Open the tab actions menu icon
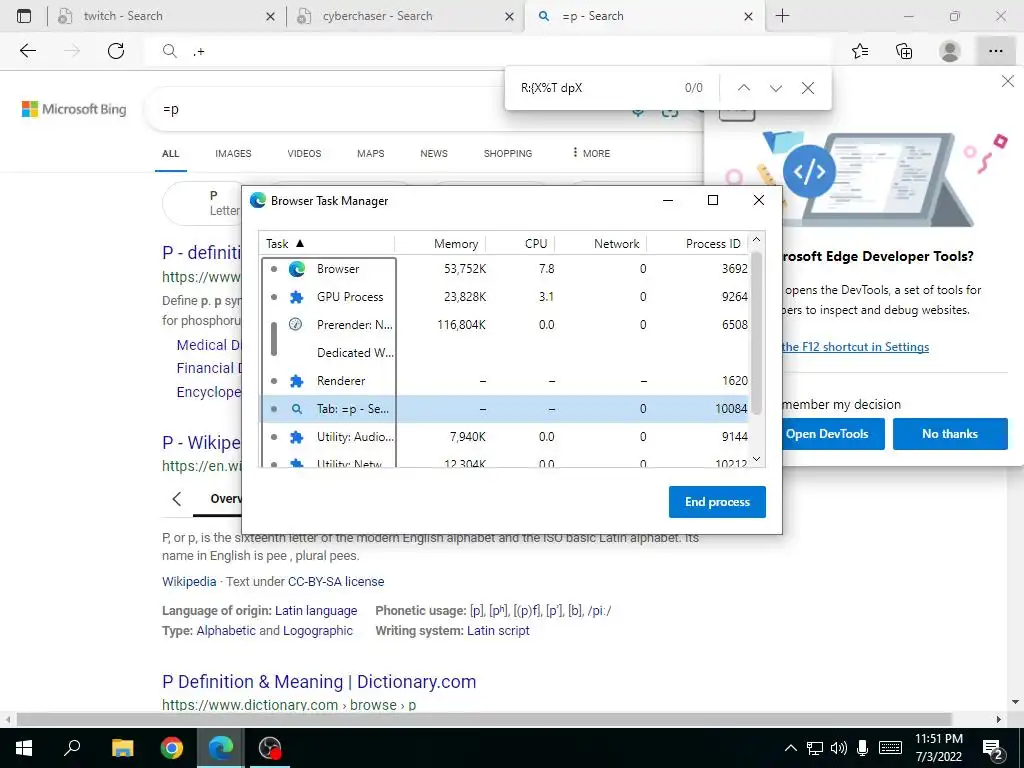Image resolution: width=1024 pixels, height=768 pixels. click(x=24, y=16)
